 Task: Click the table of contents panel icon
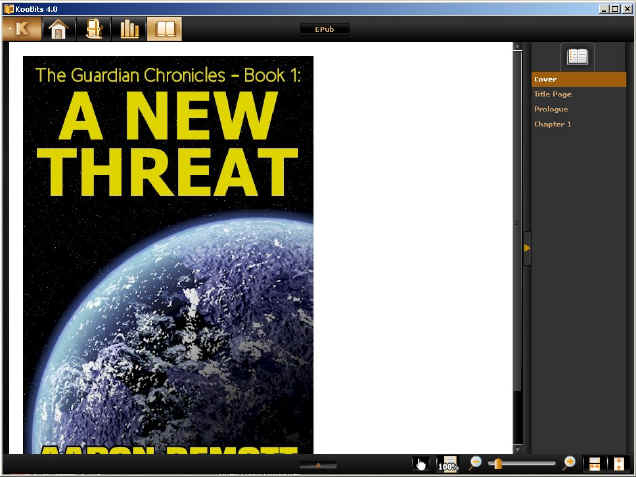578,57
